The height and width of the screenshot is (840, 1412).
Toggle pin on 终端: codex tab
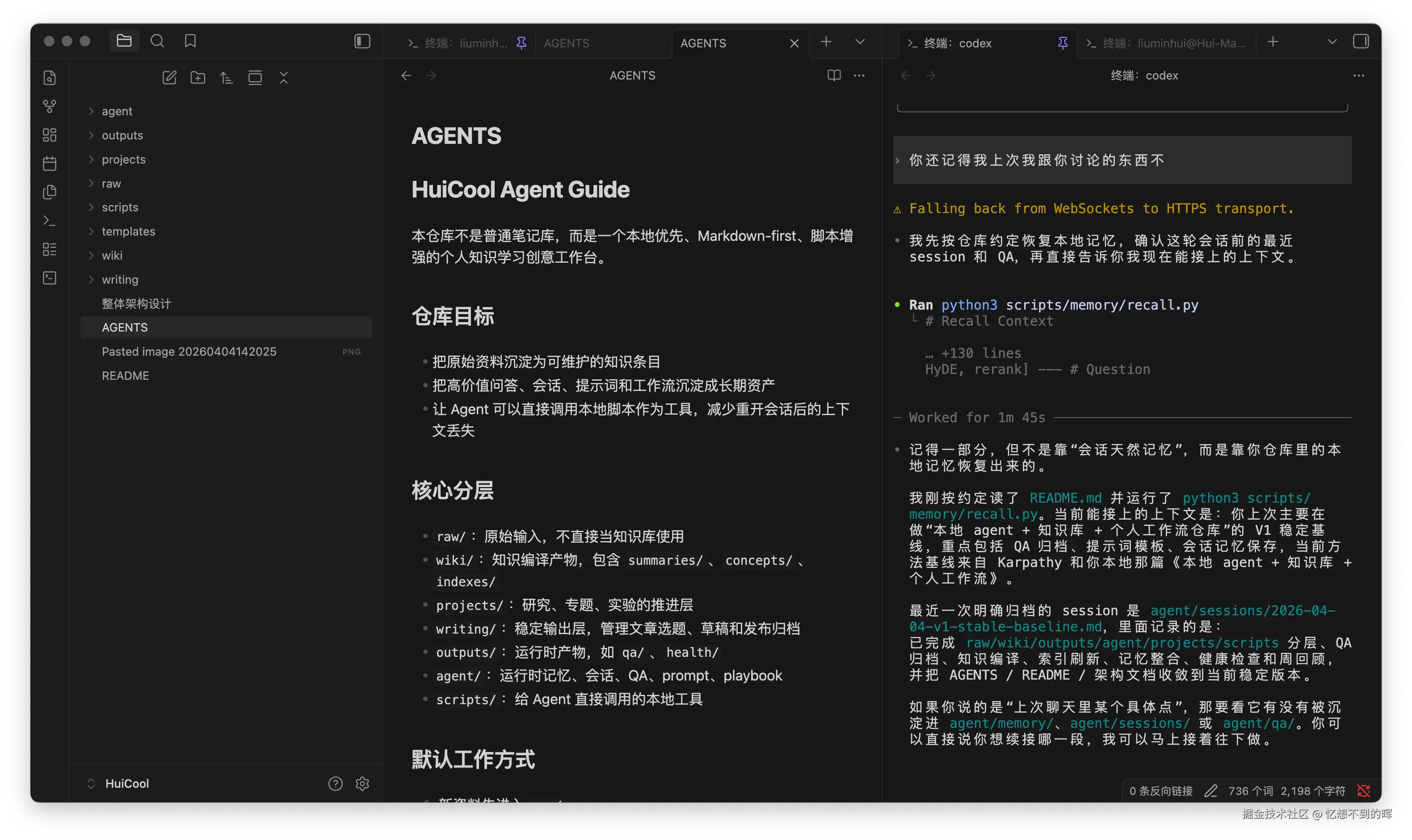(x=1062, y=43)
